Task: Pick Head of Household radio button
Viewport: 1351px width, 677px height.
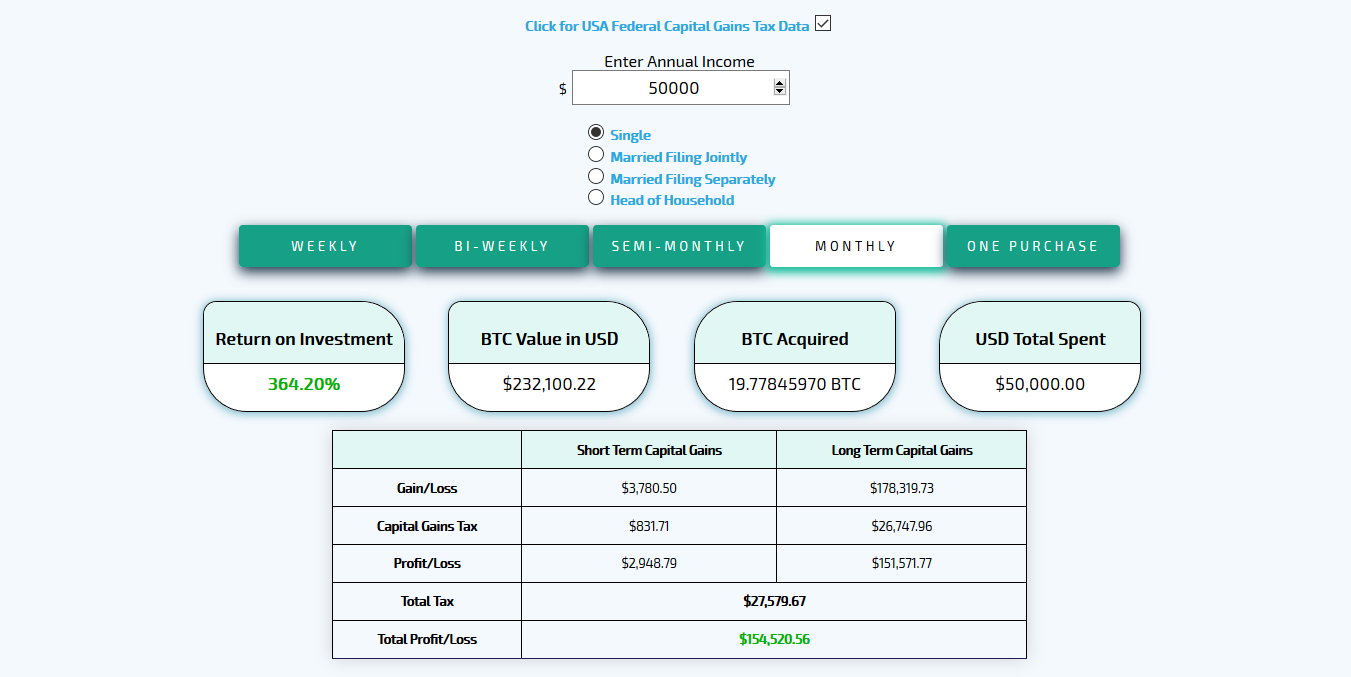Action: pyautogui.click(x=596, y=197)
